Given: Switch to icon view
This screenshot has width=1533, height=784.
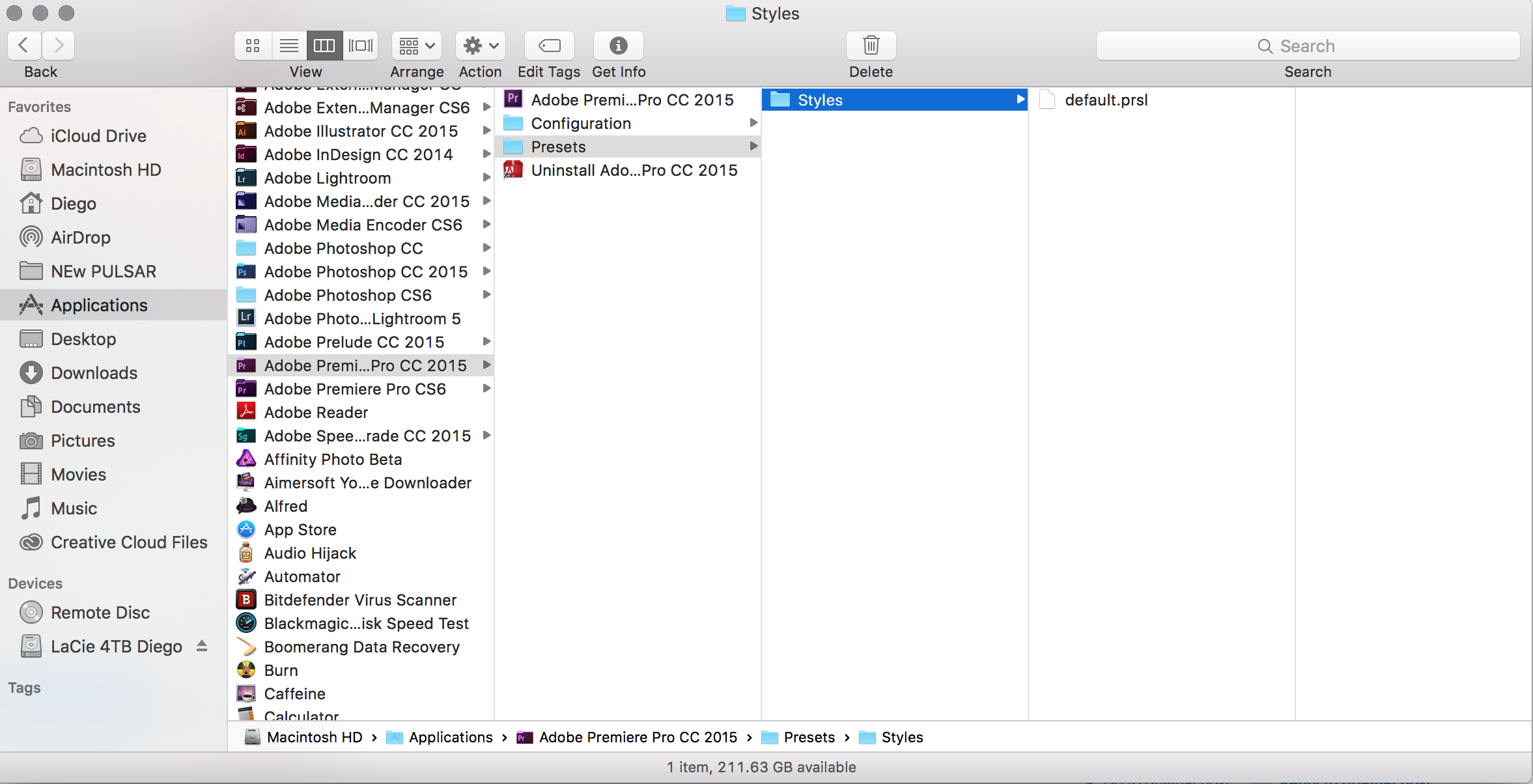Looking at the screenshot, I should click(253, 46).
